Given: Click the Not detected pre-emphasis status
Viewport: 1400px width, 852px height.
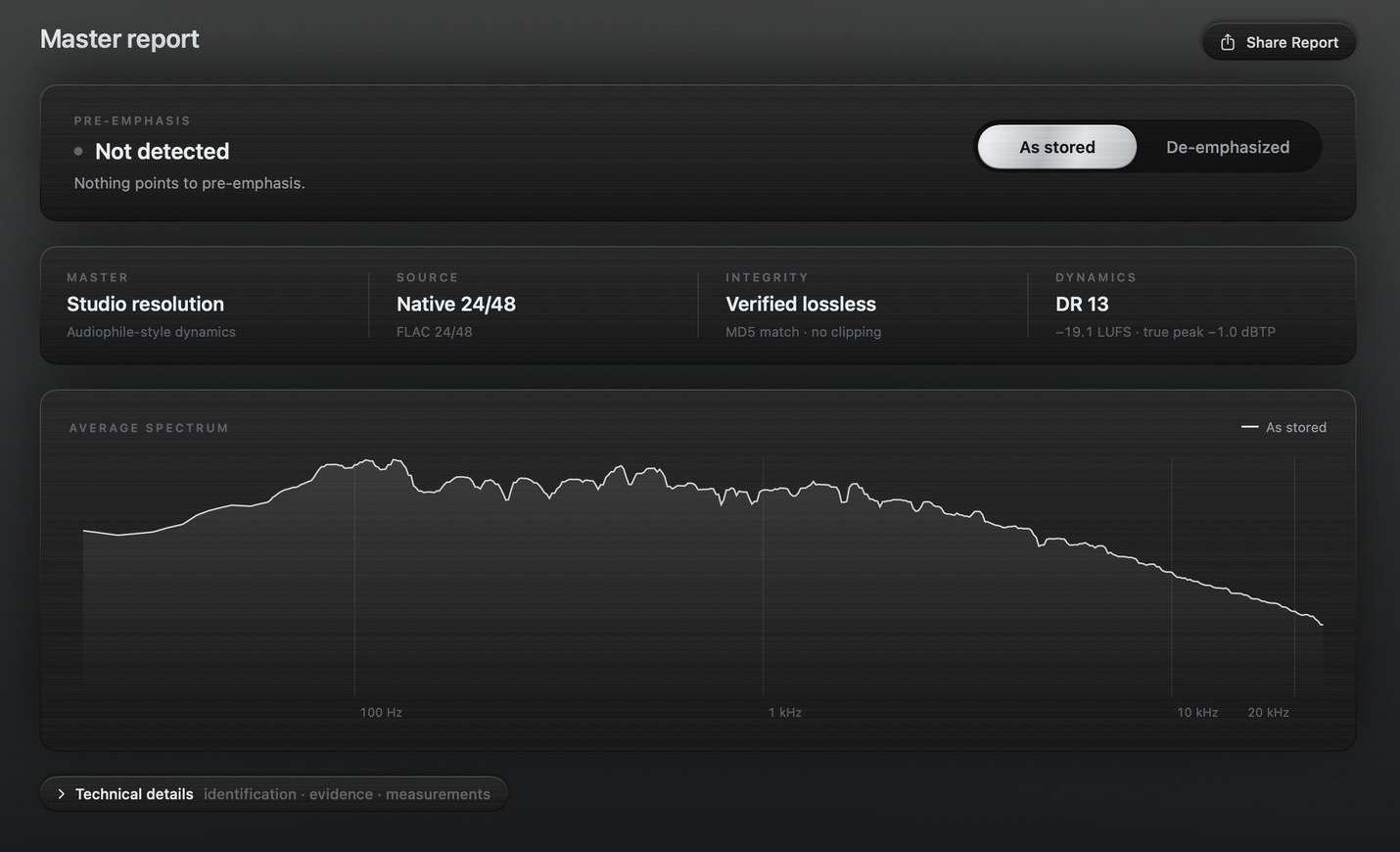Looking at the screenshot, I should point(163,151).
